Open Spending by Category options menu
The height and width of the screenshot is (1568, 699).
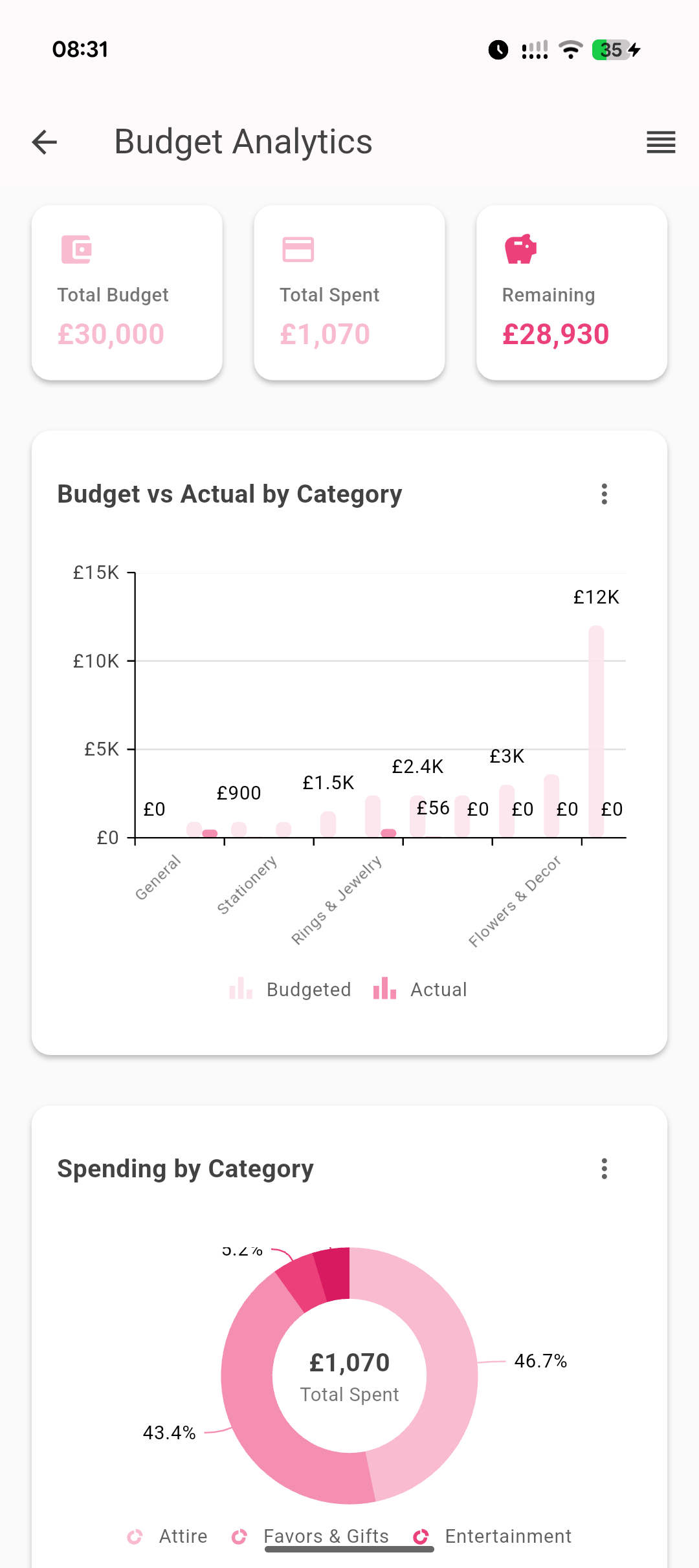(605, 1169)
